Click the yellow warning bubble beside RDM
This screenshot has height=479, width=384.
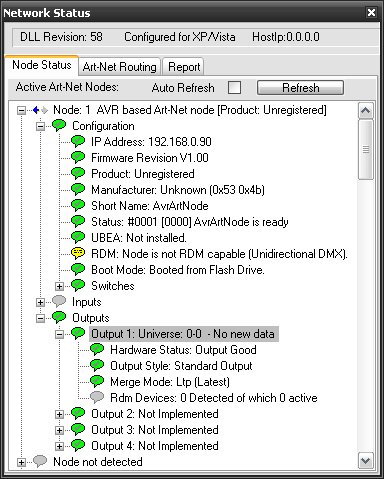coord(78,254)
